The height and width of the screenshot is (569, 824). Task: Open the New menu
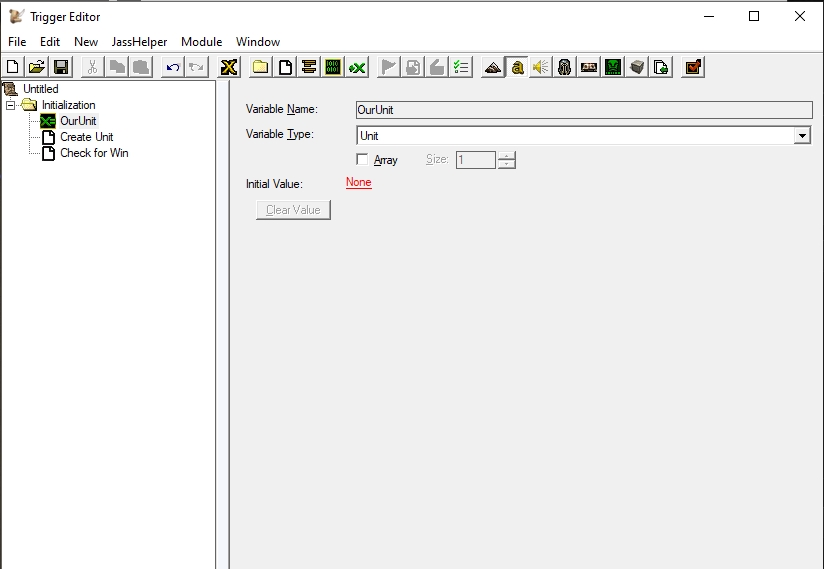point(86,42)
